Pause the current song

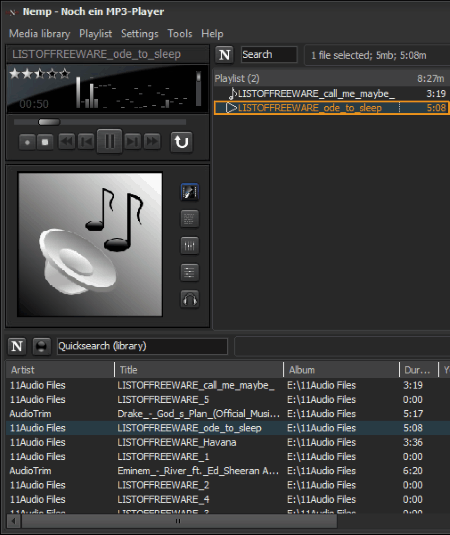(110, 141)
